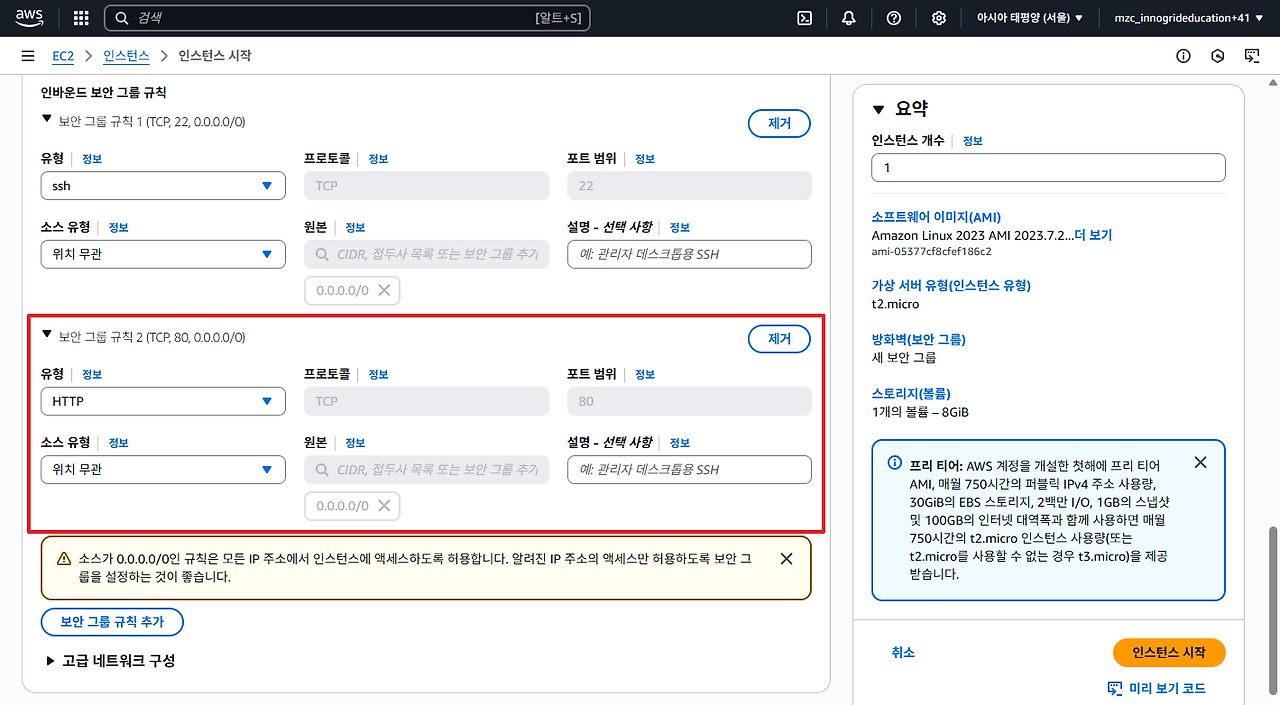This screenshot has width=1280, height=705.
Task: Click the monitor chat icon at top right
Action: (1252, 56)
